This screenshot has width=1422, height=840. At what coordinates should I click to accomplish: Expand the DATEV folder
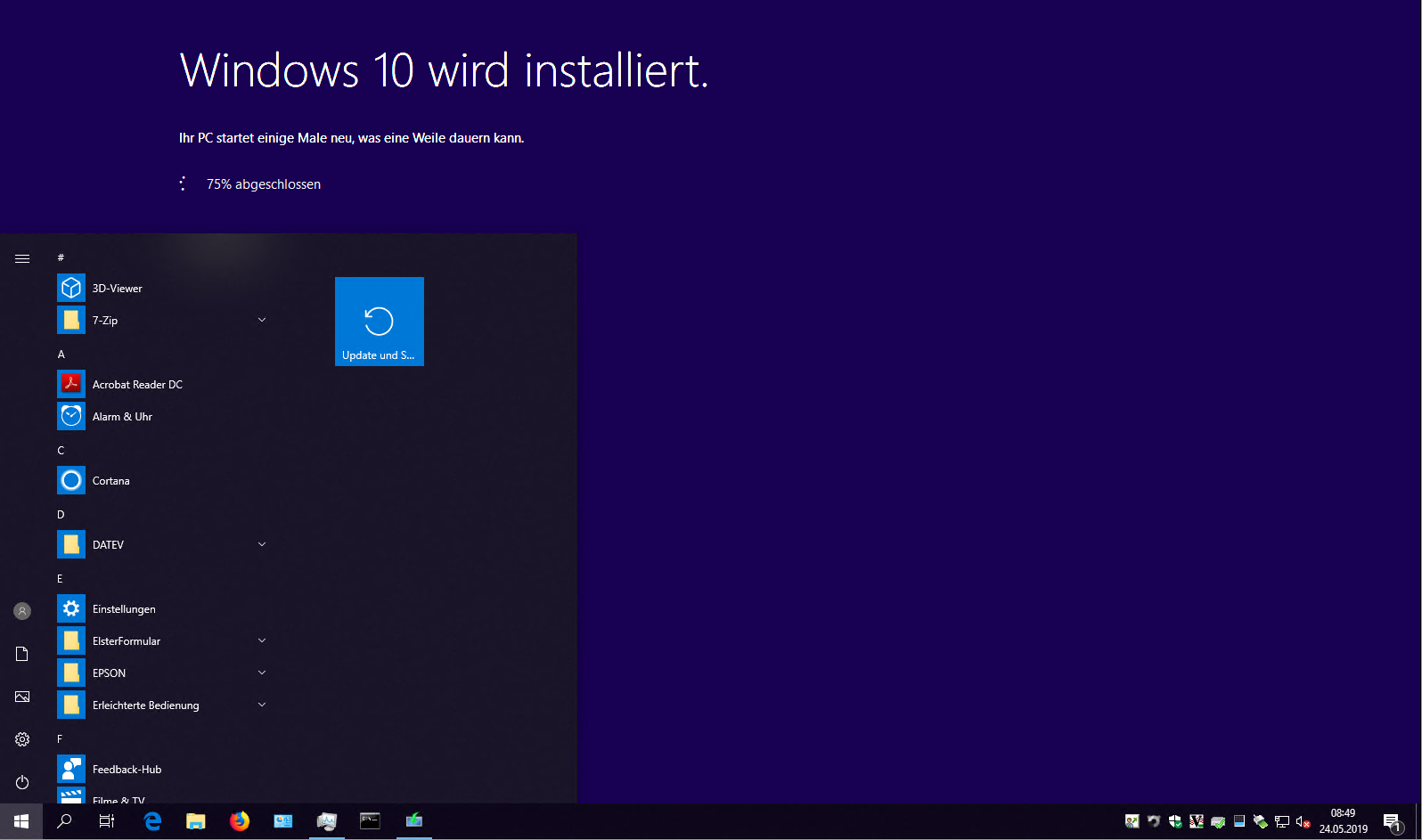[x=261, y=545]
